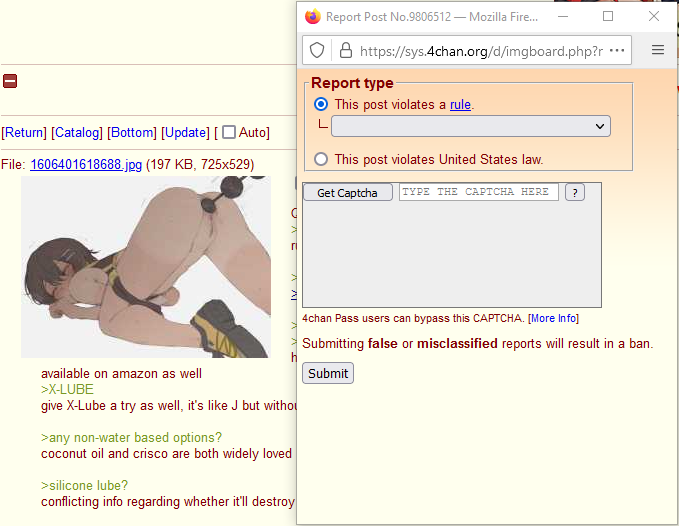Open the 'rule' hyperlink
679x526 pixels.
click(x=460, y=104)
